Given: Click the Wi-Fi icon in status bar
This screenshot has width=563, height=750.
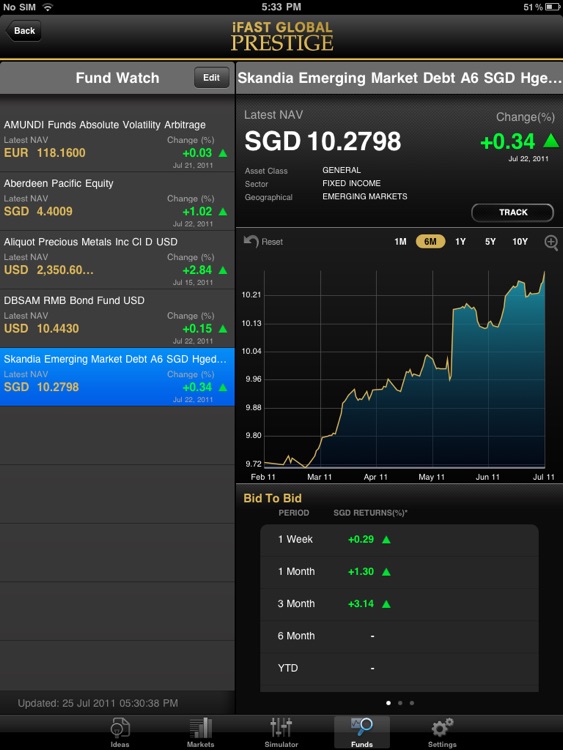Looking at the screenshot, I should [x=47, y=7].
